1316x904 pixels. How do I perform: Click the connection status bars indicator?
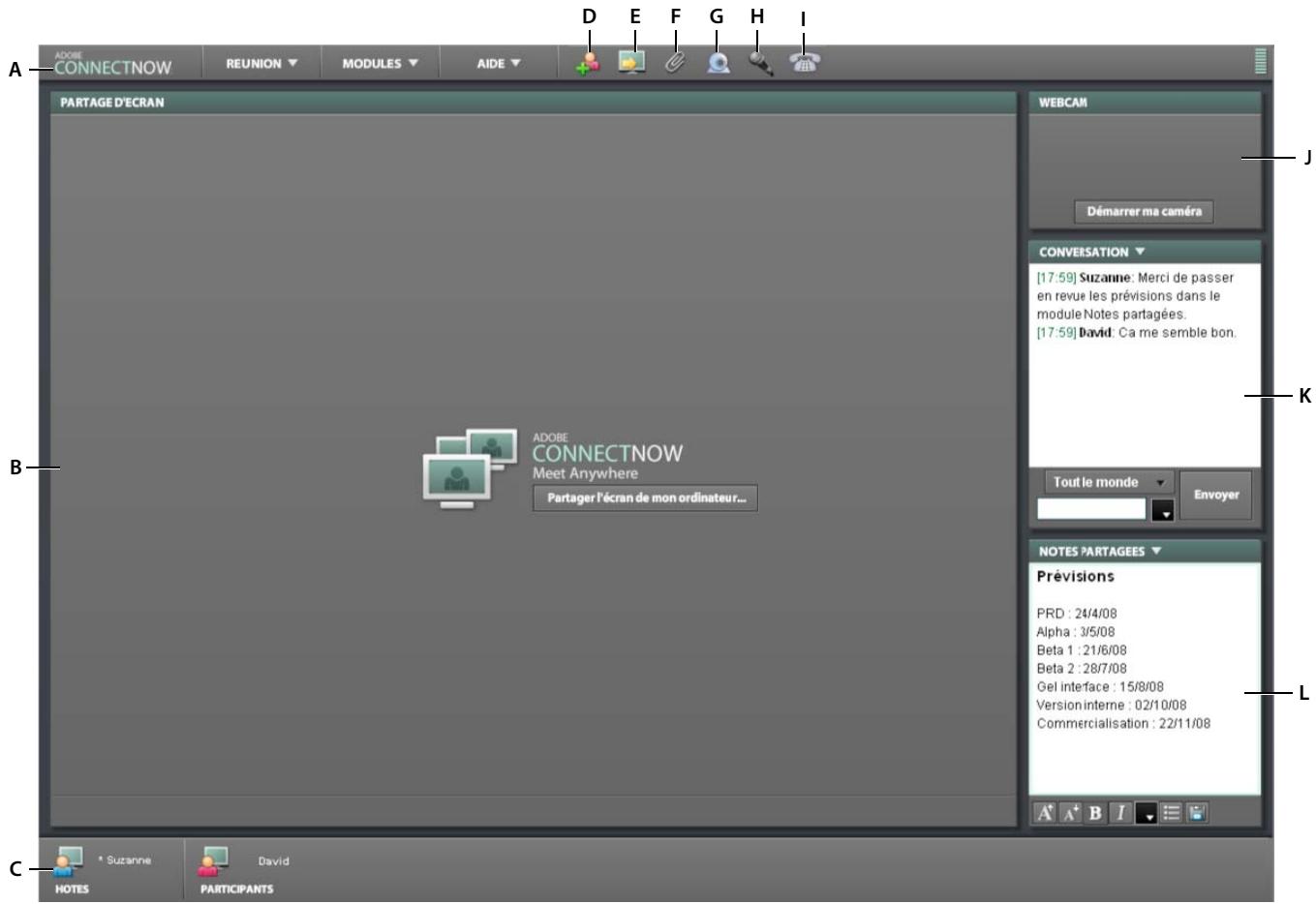[x=1260, y=61]
